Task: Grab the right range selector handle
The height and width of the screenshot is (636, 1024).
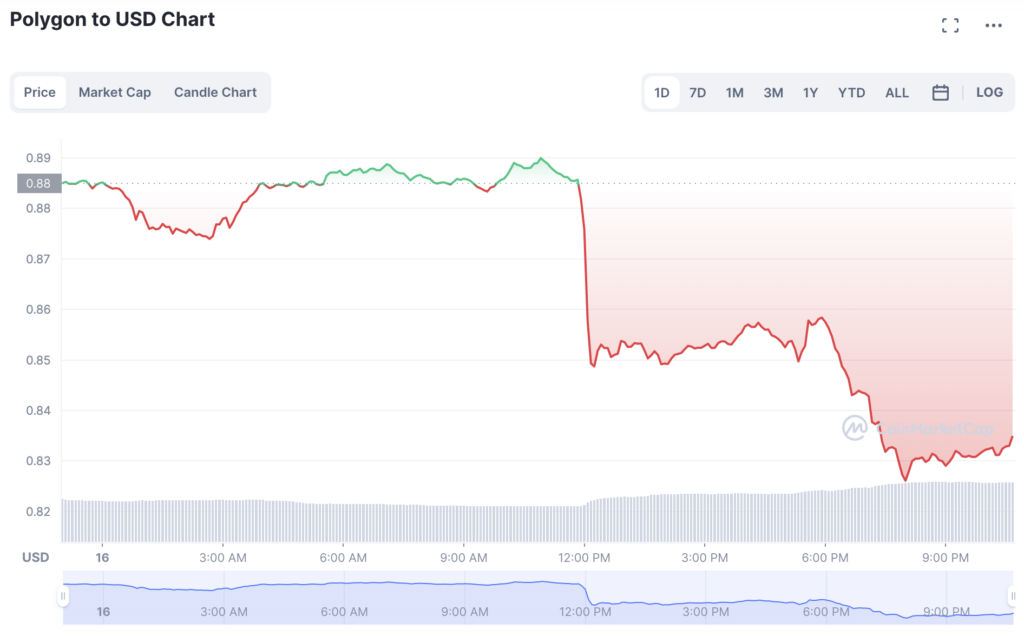Action: [x=1013, y=596]
